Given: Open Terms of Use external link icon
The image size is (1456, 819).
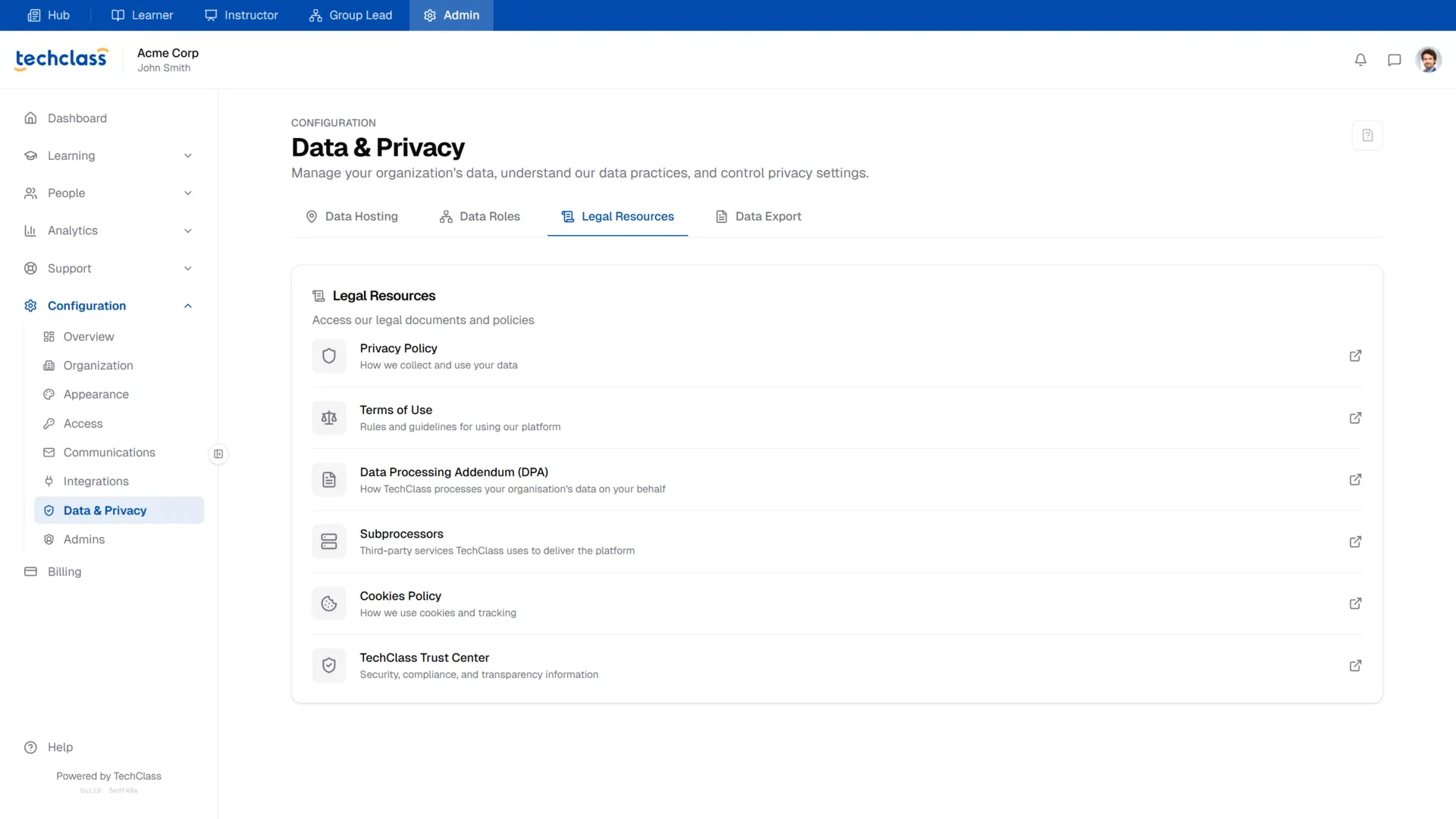Looking at the screenshot, I should click(x=1355, y=418).
